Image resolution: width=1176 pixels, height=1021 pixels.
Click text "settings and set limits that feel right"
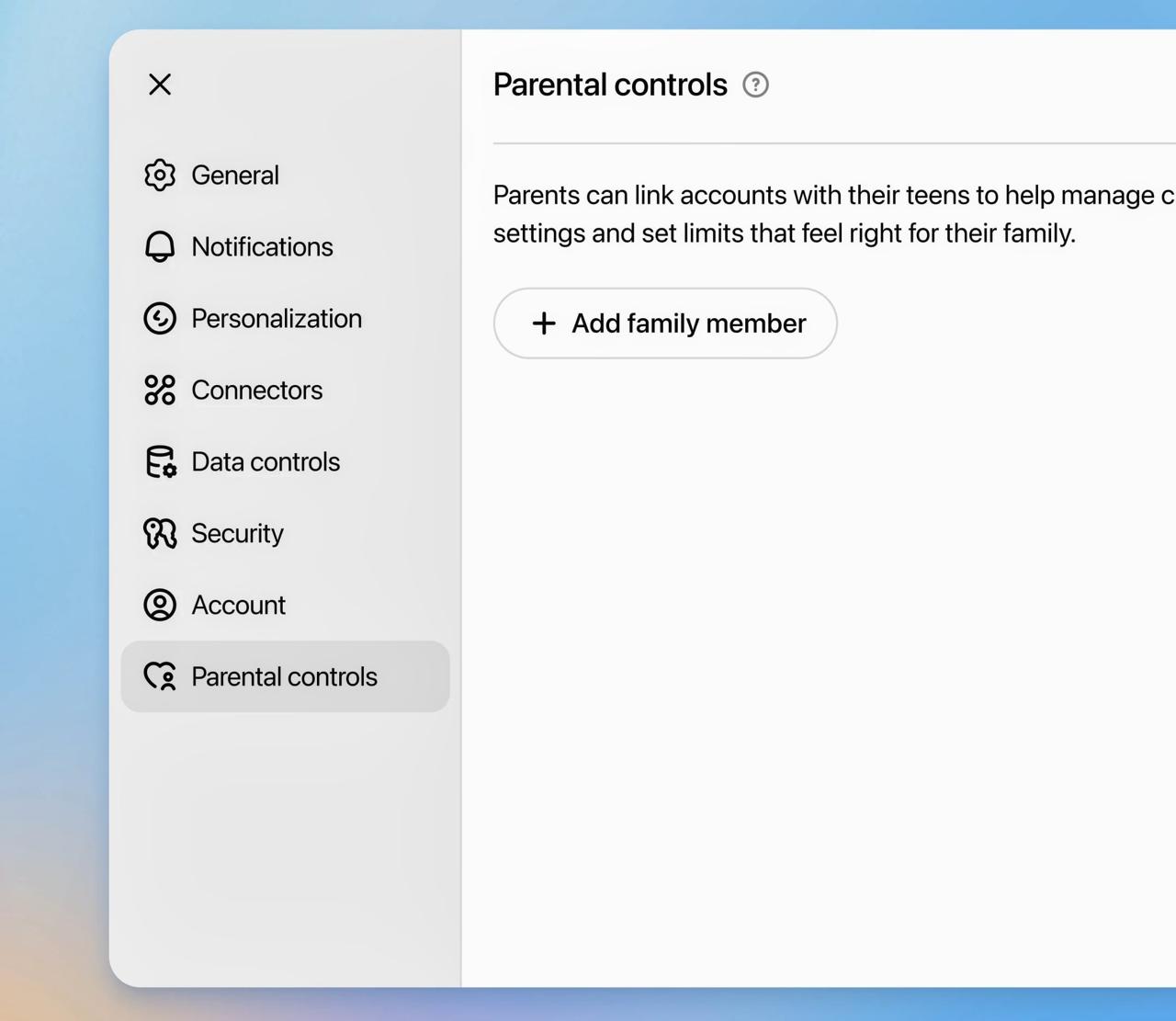click(x=697, y=233)
